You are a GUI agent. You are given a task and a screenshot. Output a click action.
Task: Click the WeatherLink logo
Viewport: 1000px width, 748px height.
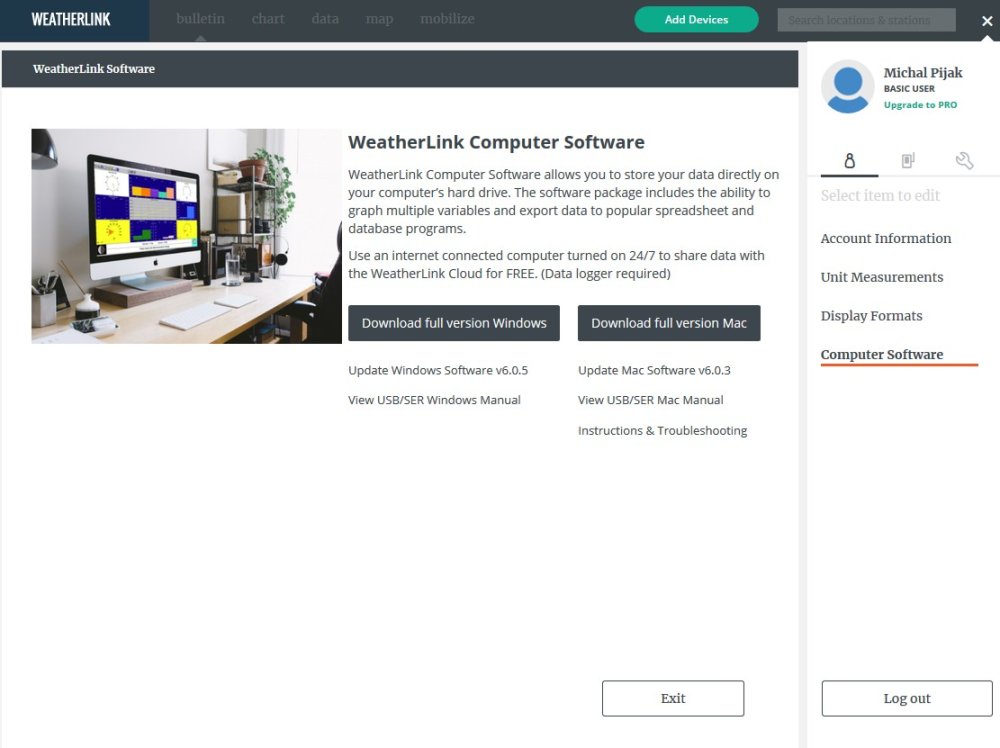click(71, 17)
